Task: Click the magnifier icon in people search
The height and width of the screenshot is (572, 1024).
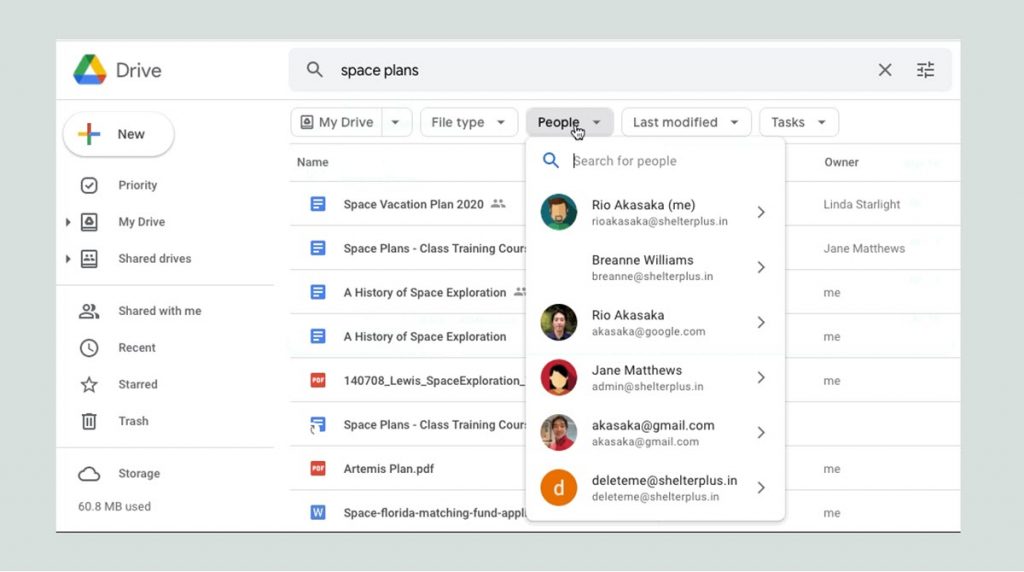Action: tap(551, 161)
